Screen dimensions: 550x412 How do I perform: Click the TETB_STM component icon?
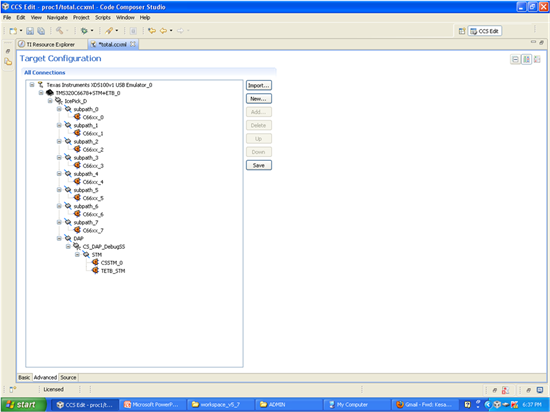95,270
